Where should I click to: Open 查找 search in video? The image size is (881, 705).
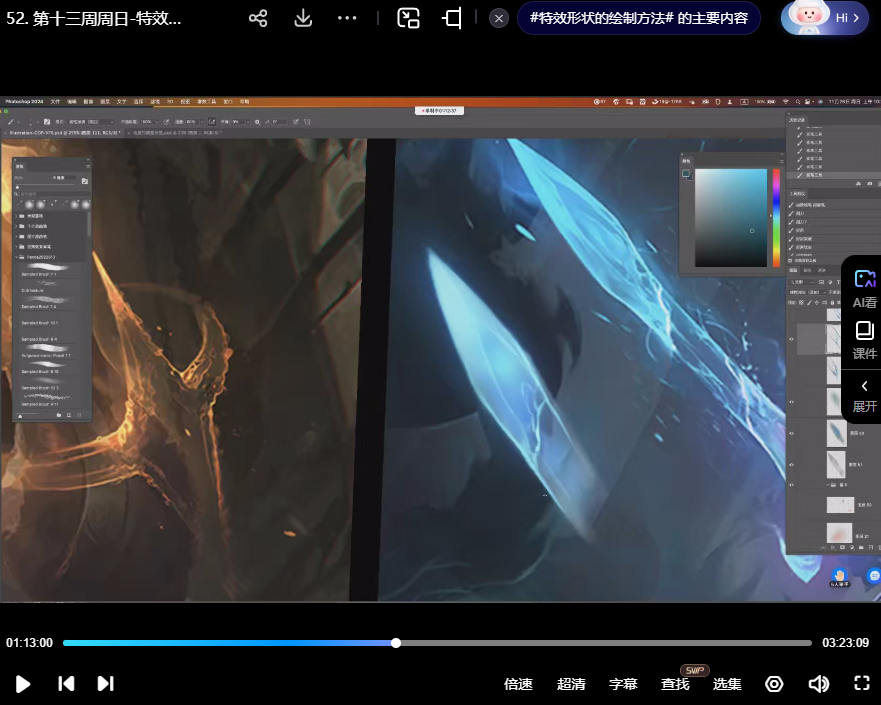tap(675, 684)
